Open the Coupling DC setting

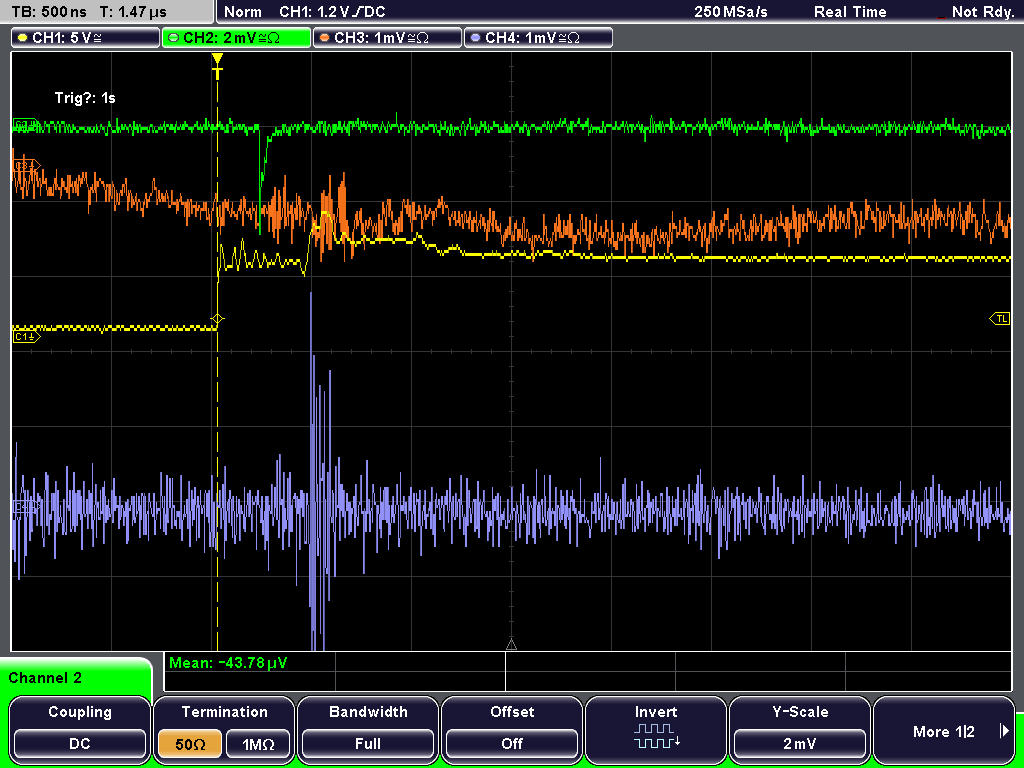[x=80, y=743]
